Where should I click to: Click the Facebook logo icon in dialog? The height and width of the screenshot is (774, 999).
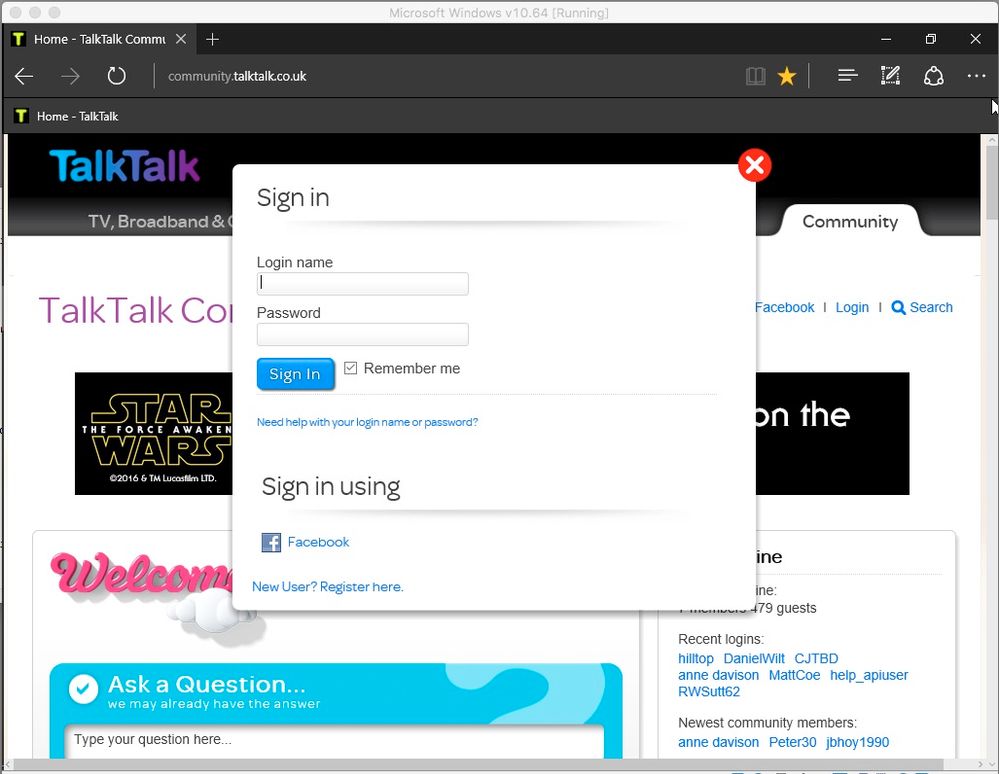[x=271, y=542]
